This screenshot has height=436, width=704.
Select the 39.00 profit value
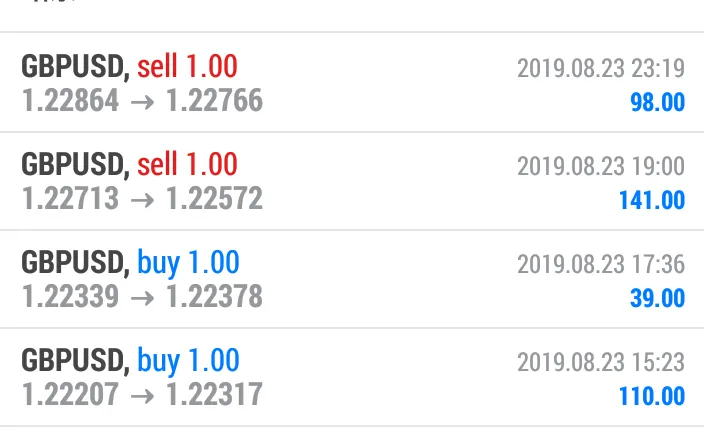click(657, 298)
